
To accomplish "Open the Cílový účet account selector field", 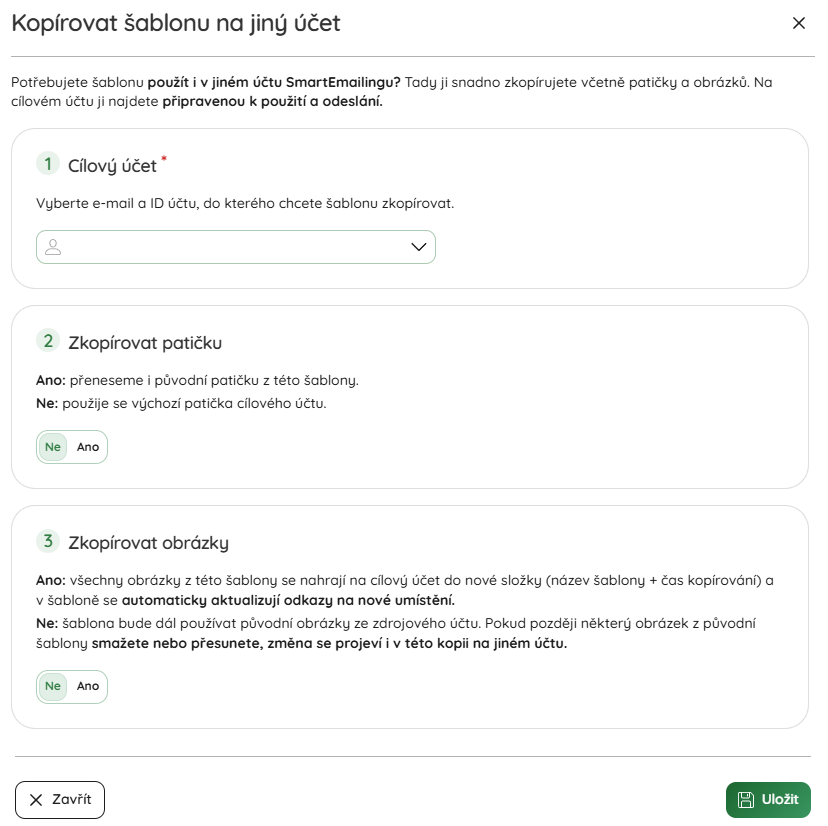I will coord(235,247).
